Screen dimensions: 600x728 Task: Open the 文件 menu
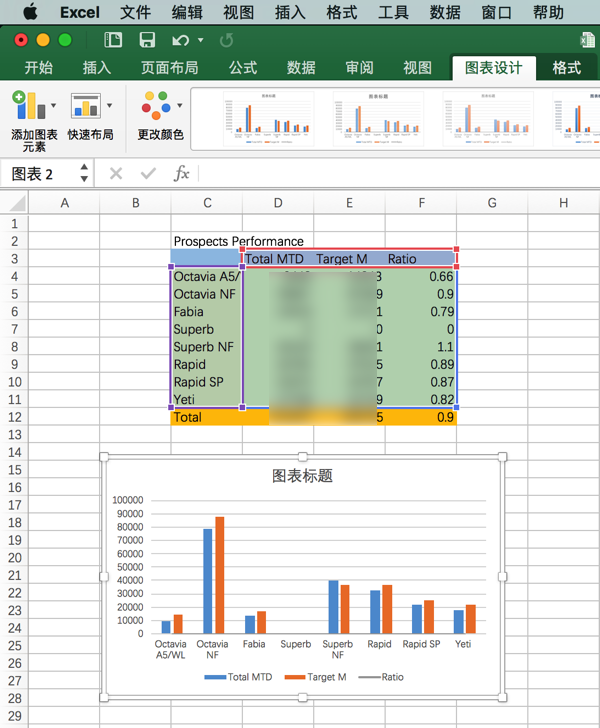(x=135, y=12)
